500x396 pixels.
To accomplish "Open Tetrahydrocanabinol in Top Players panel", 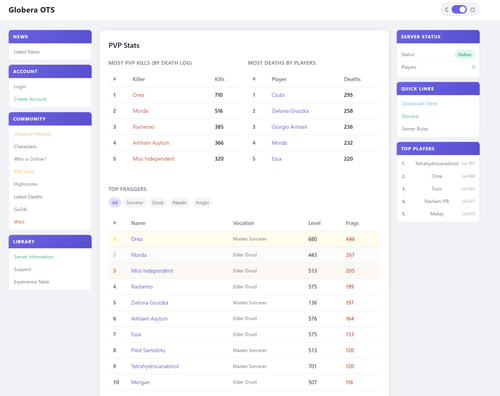I will click(x=437, y=164).
